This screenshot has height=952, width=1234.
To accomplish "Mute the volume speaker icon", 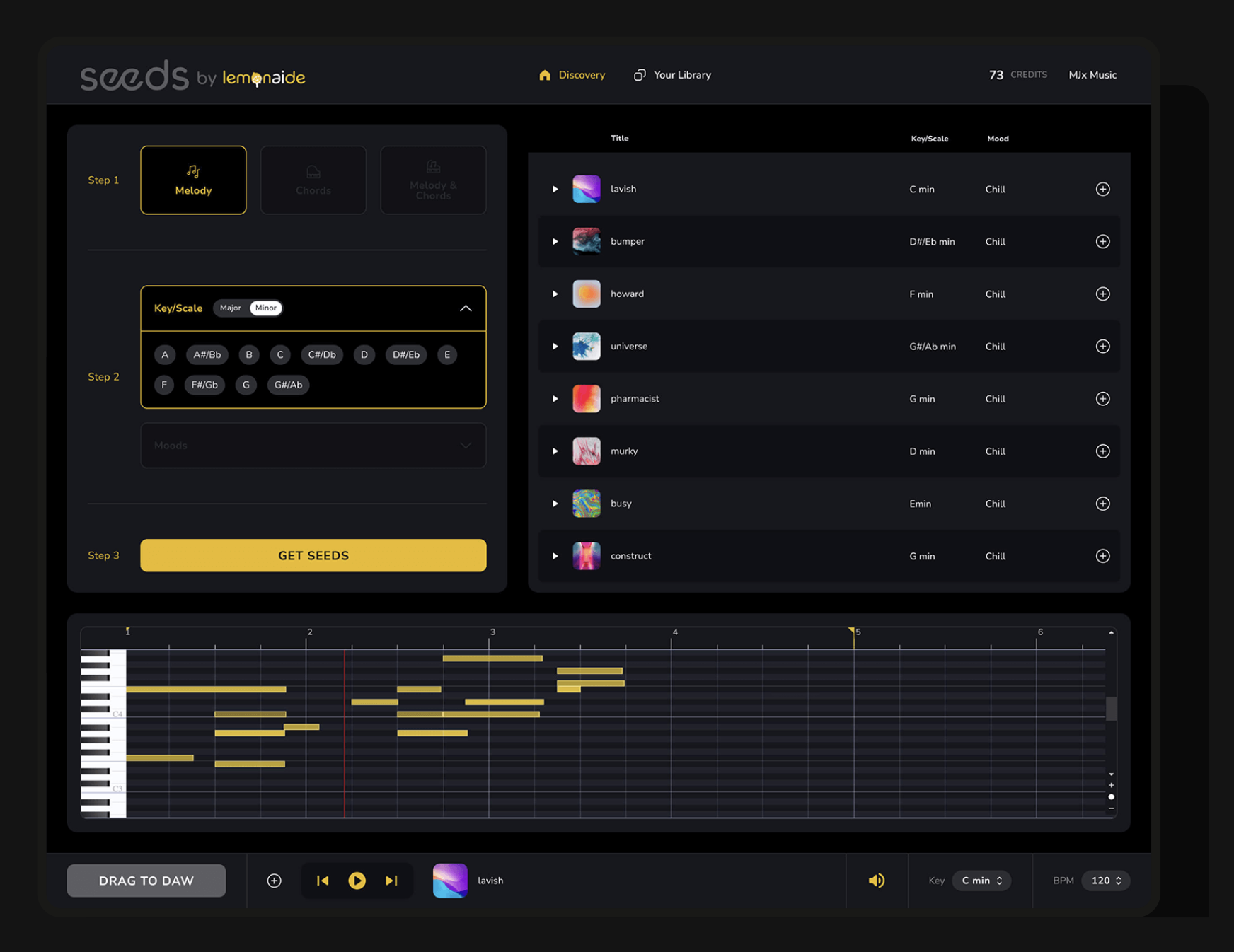I will (x=877, y=881).
